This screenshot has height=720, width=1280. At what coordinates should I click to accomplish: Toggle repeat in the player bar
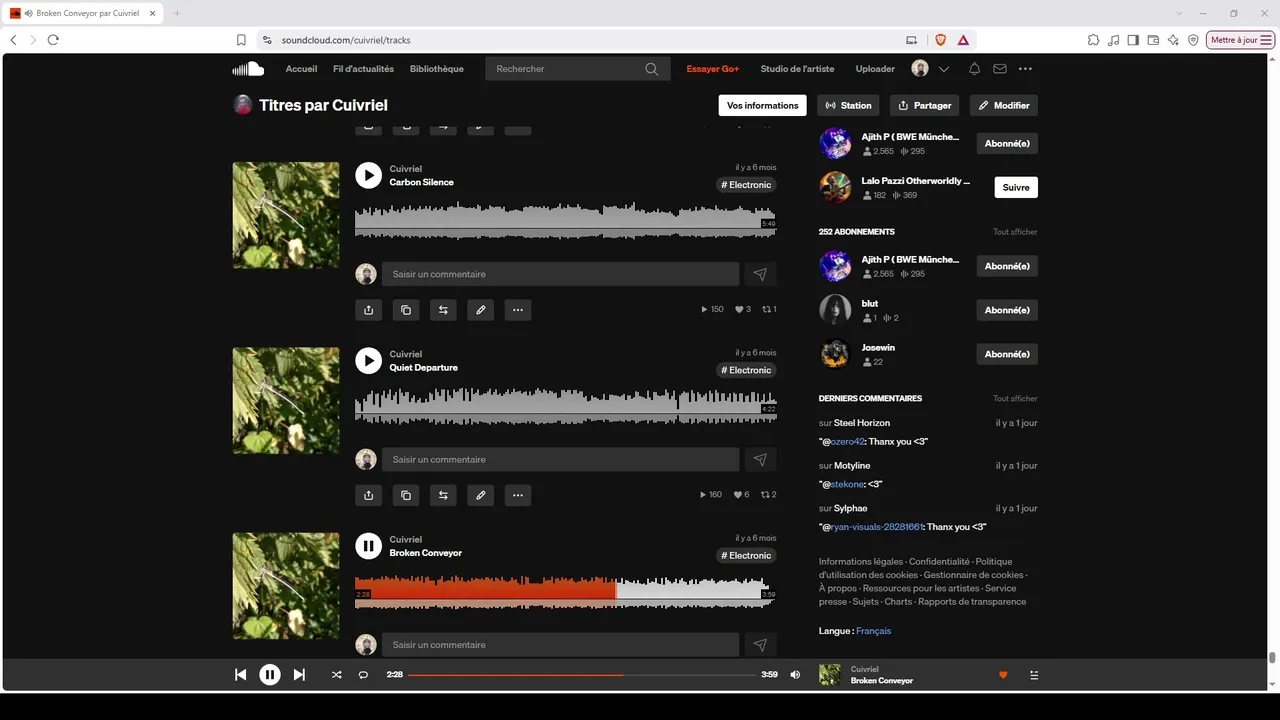click(363, 675)
